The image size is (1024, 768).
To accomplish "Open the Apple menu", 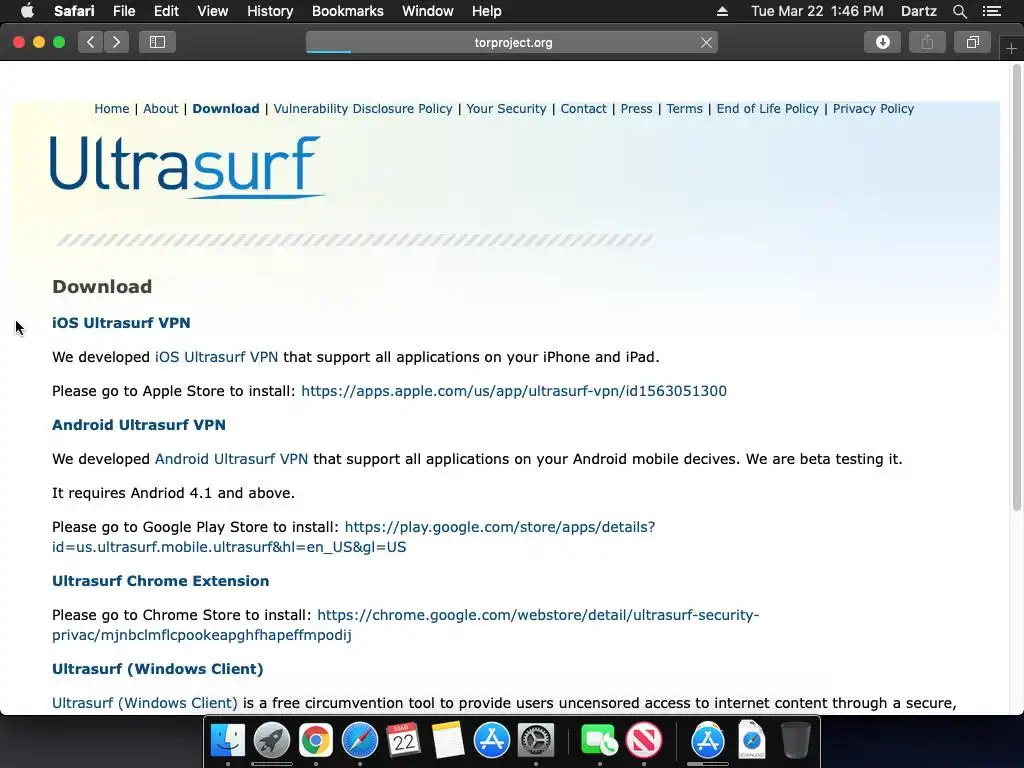I will click(27, 11).
